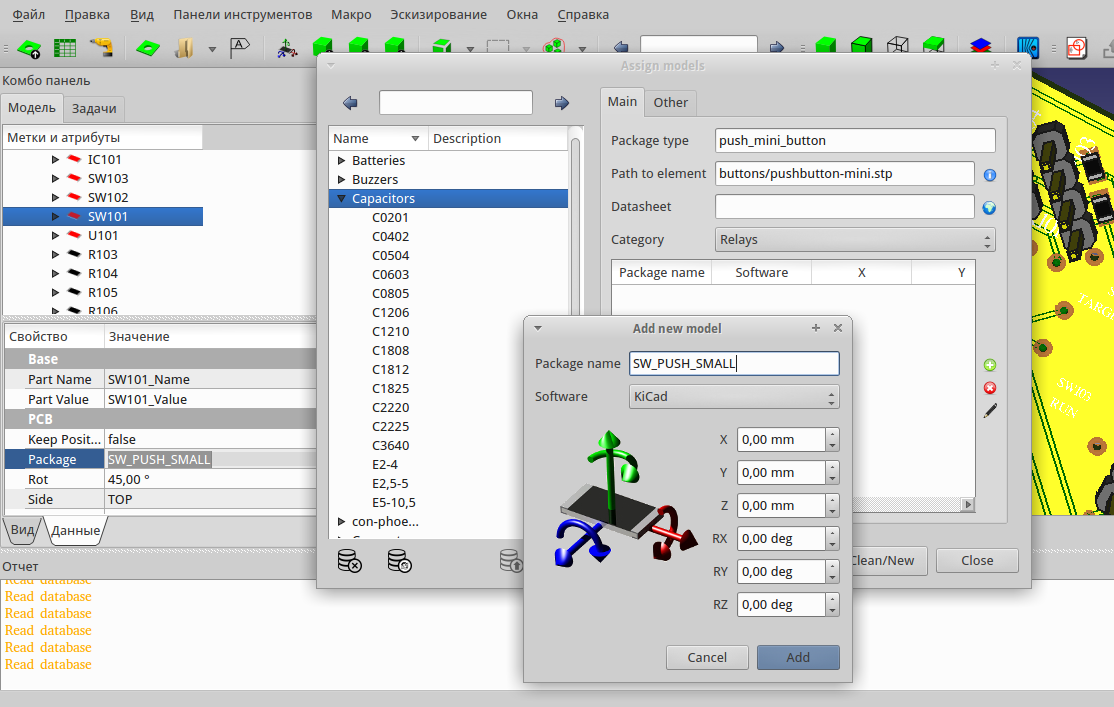This screenshot has height=707, width=1114.
Task: Click the red delete icon in Assign models
Action: tap(990, 387)
